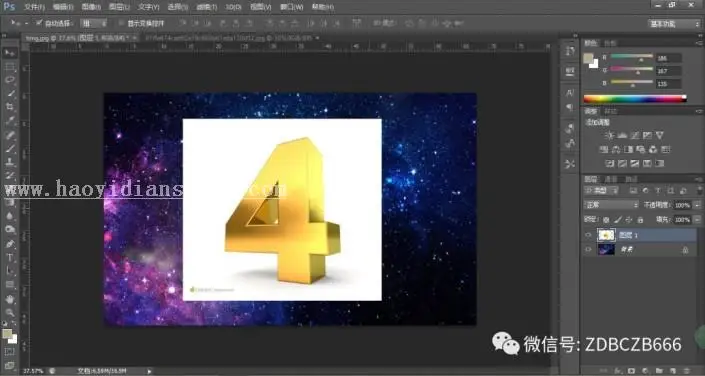Open the fill slider arrow
The image size is (705, 376).
click(x=697, y=220)
